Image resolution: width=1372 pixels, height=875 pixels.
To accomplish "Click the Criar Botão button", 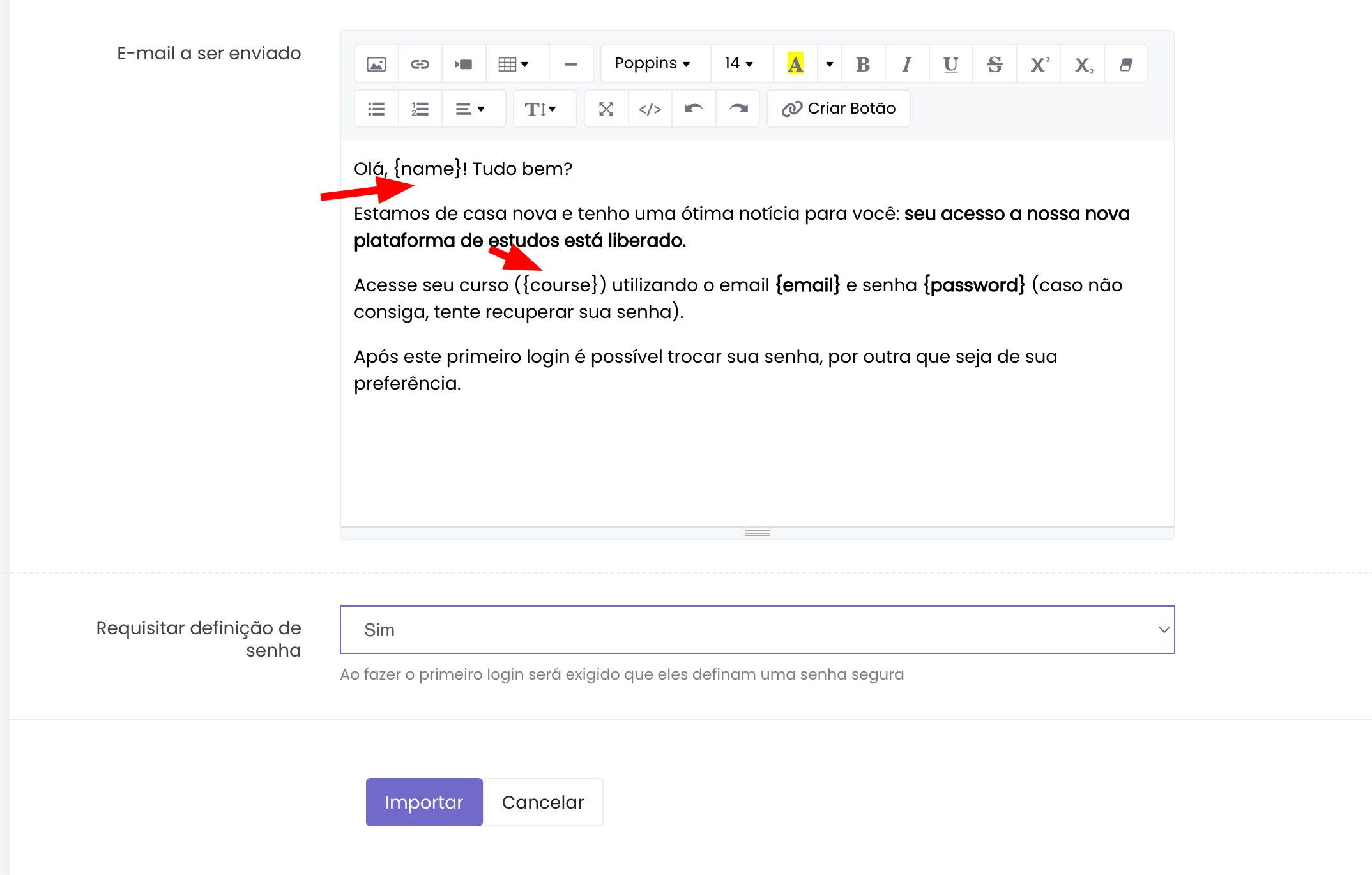I will pos(839,109).
